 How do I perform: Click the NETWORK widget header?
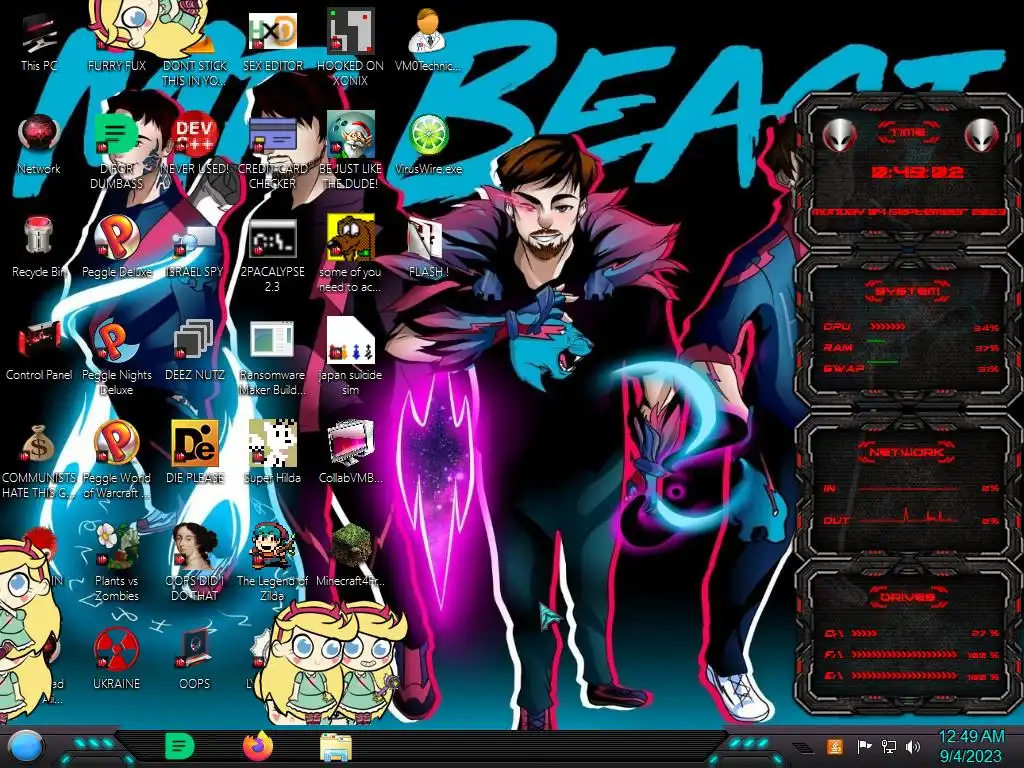tap(908, 451)
